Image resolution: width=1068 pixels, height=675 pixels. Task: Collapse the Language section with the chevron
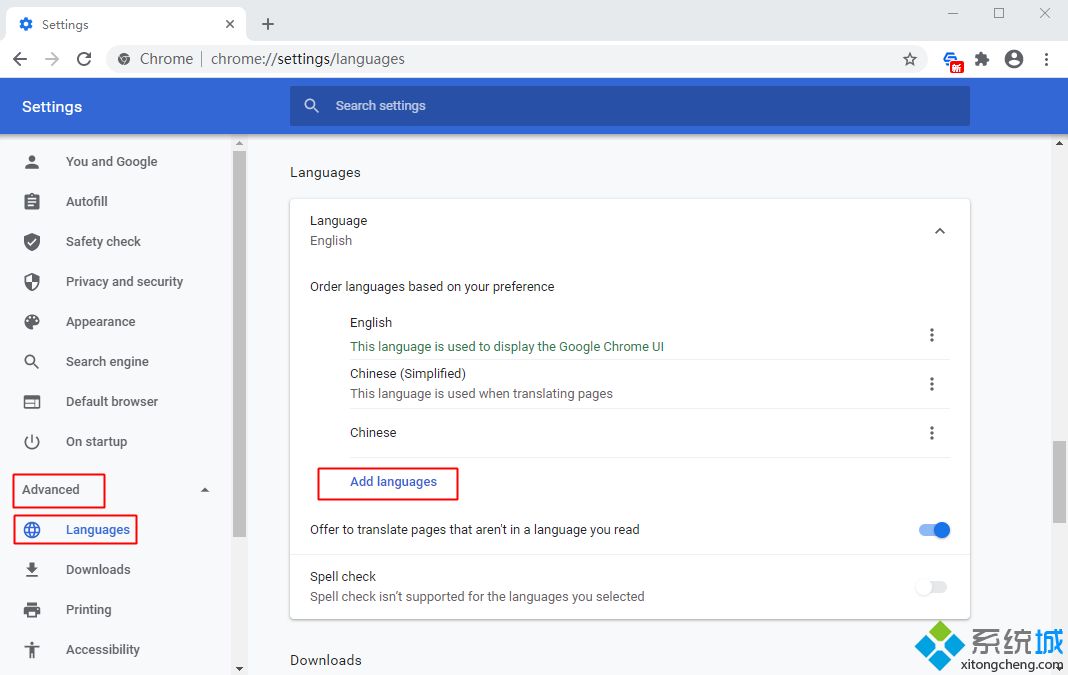(940, 231)
